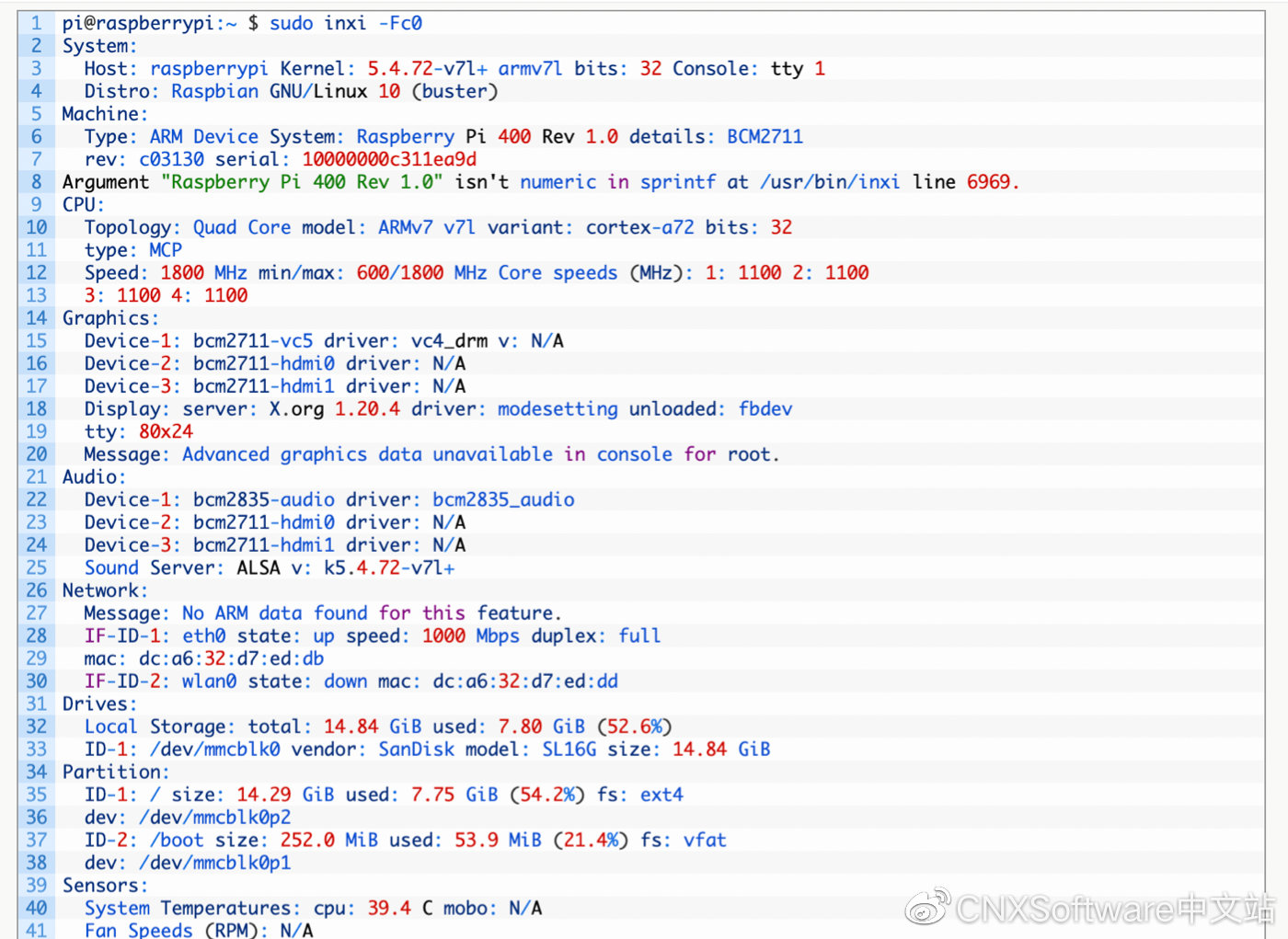Image resolution: width=1288 pixels, height=939 pixels.
Task: Select the SanDisk vendor name
Action: pyautogui.click(x=416, y=750)
